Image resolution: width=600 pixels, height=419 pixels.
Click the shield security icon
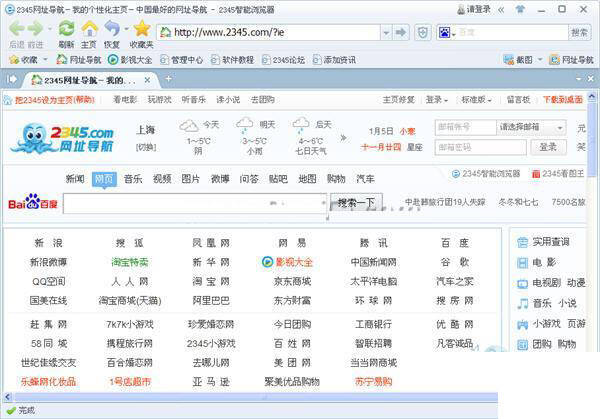point(422,33)
